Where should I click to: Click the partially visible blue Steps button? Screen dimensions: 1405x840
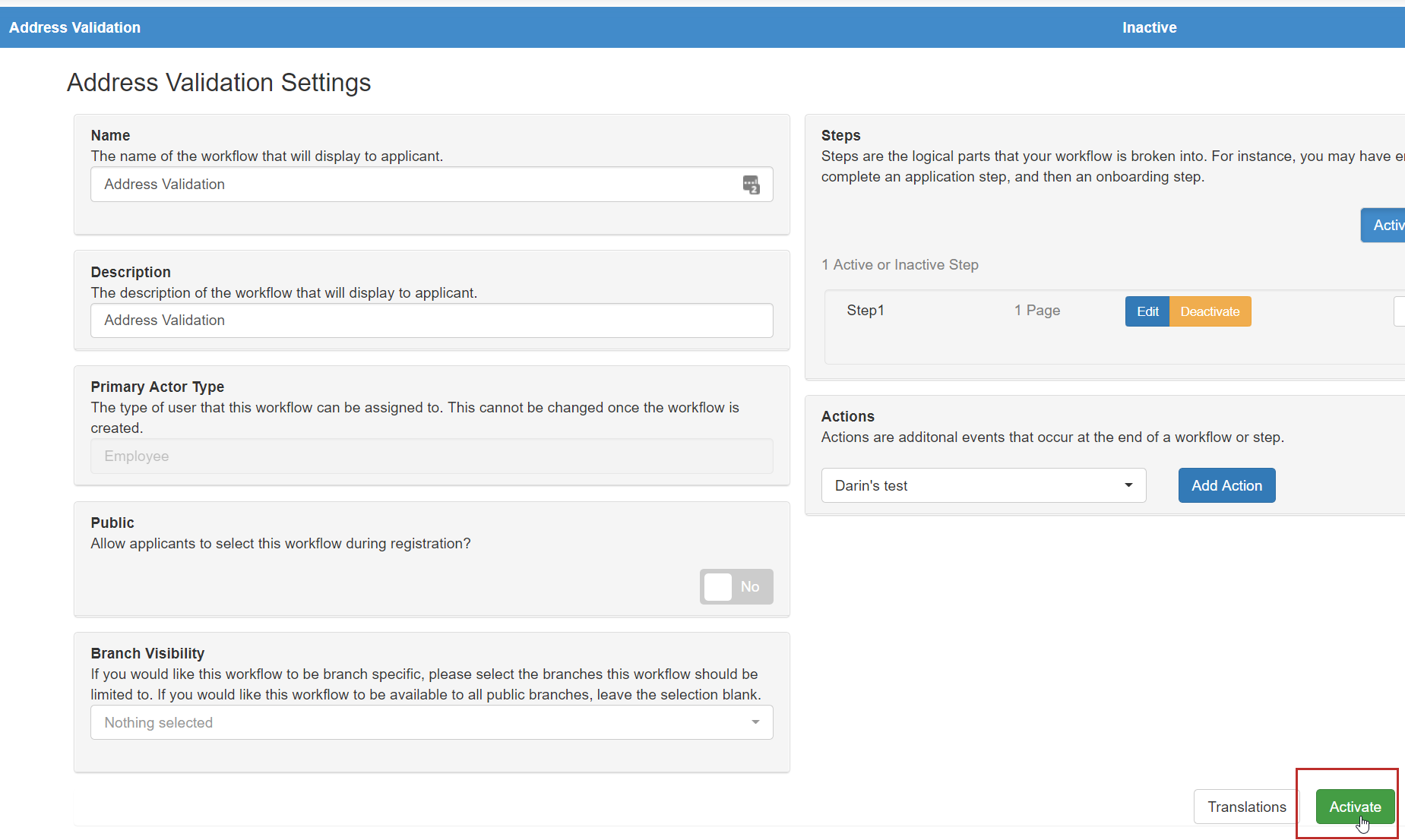pos(1384,226)
